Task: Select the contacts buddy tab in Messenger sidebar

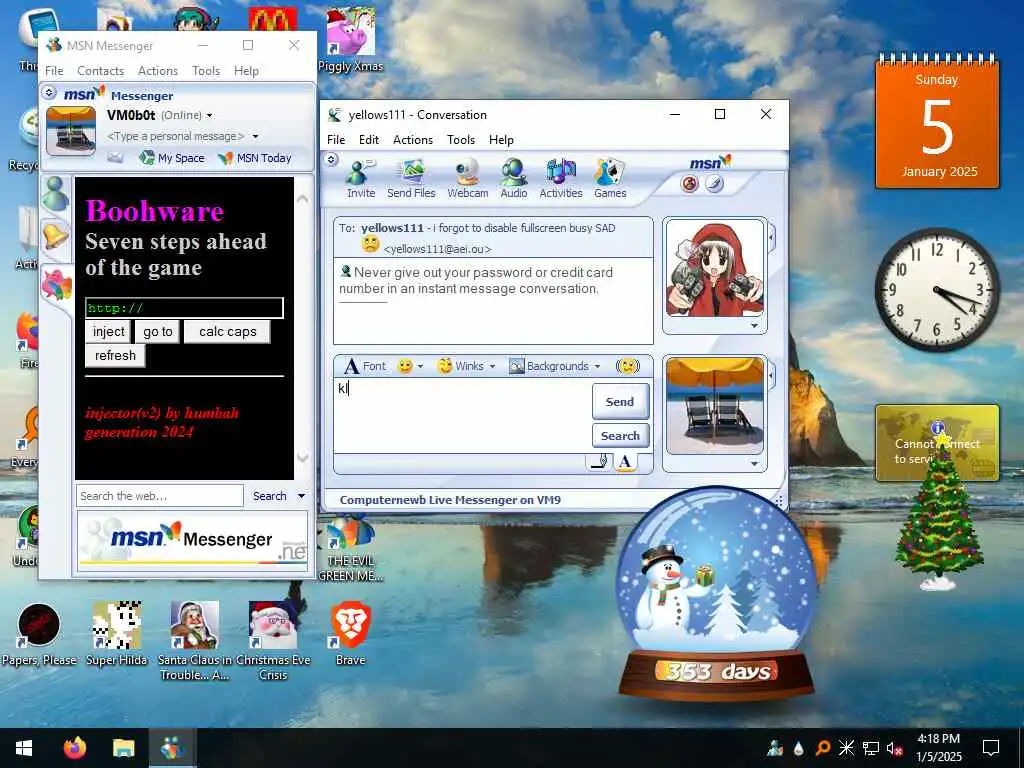Action: (x=56, y=194)
